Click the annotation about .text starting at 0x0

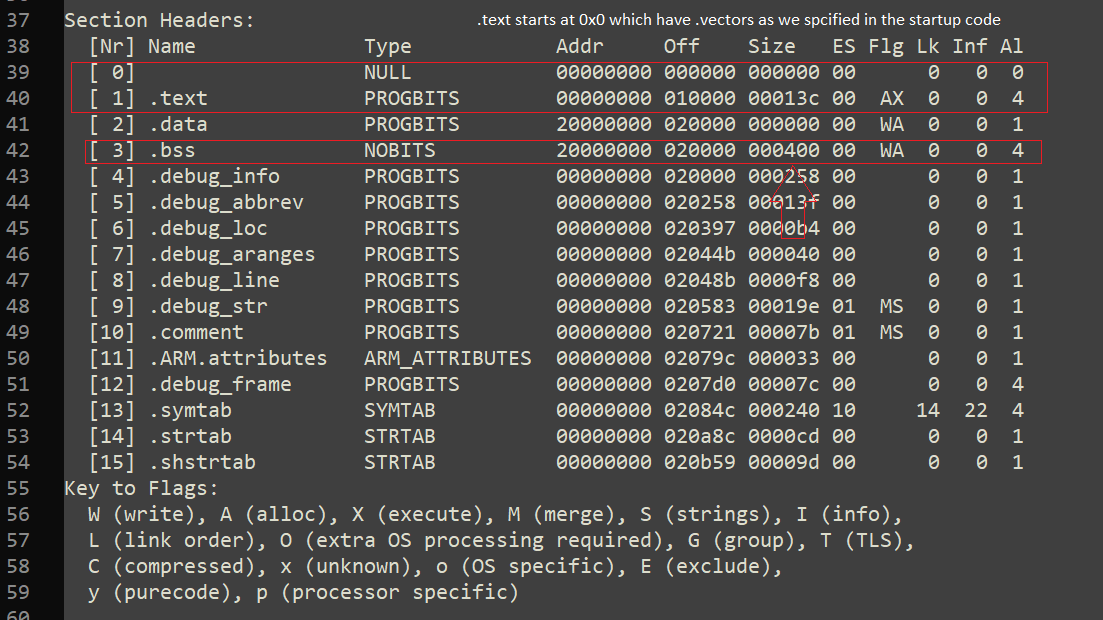[x=739, y=20]
